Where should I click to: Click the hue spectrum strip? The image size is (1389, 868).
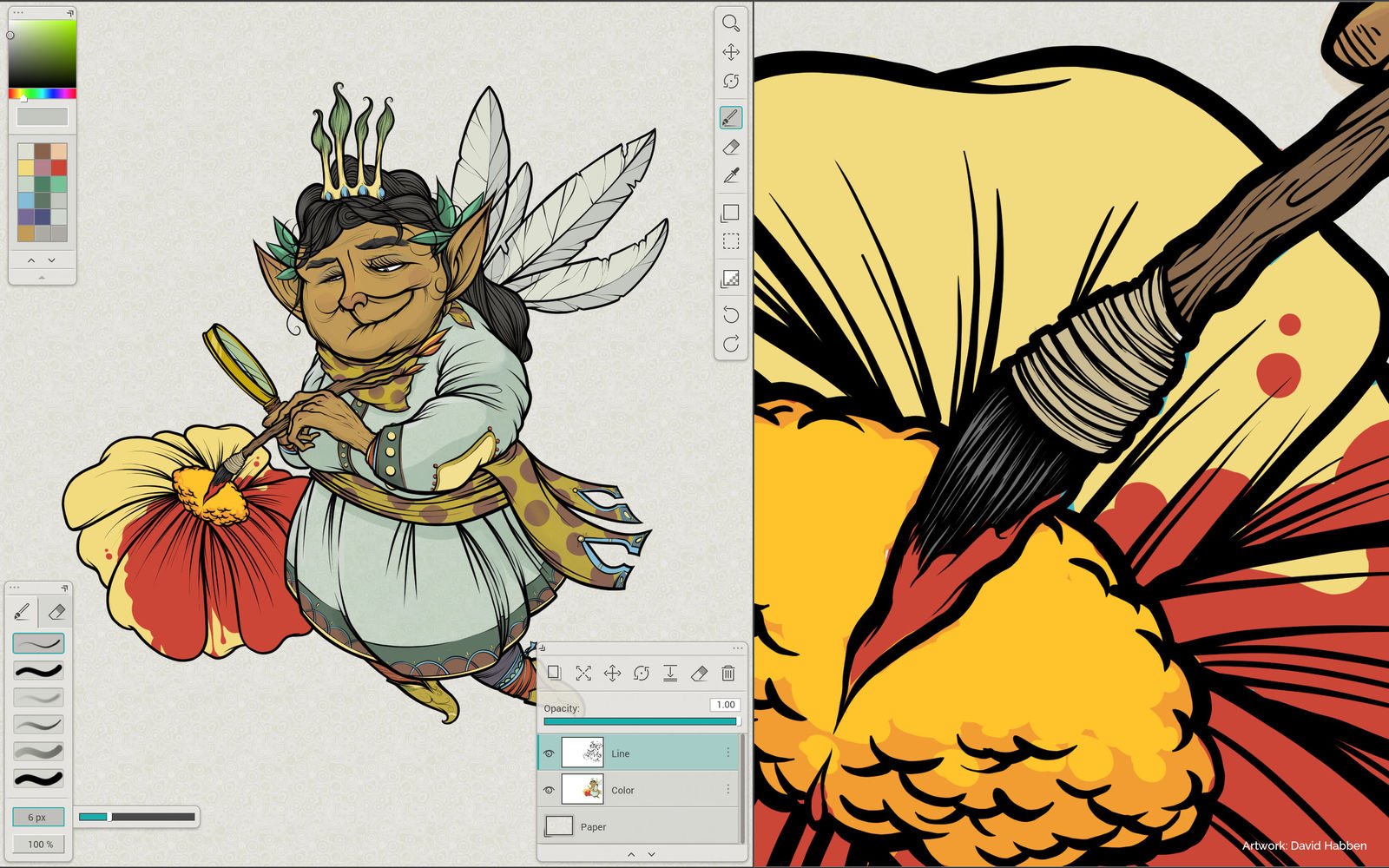pos(42,93)
